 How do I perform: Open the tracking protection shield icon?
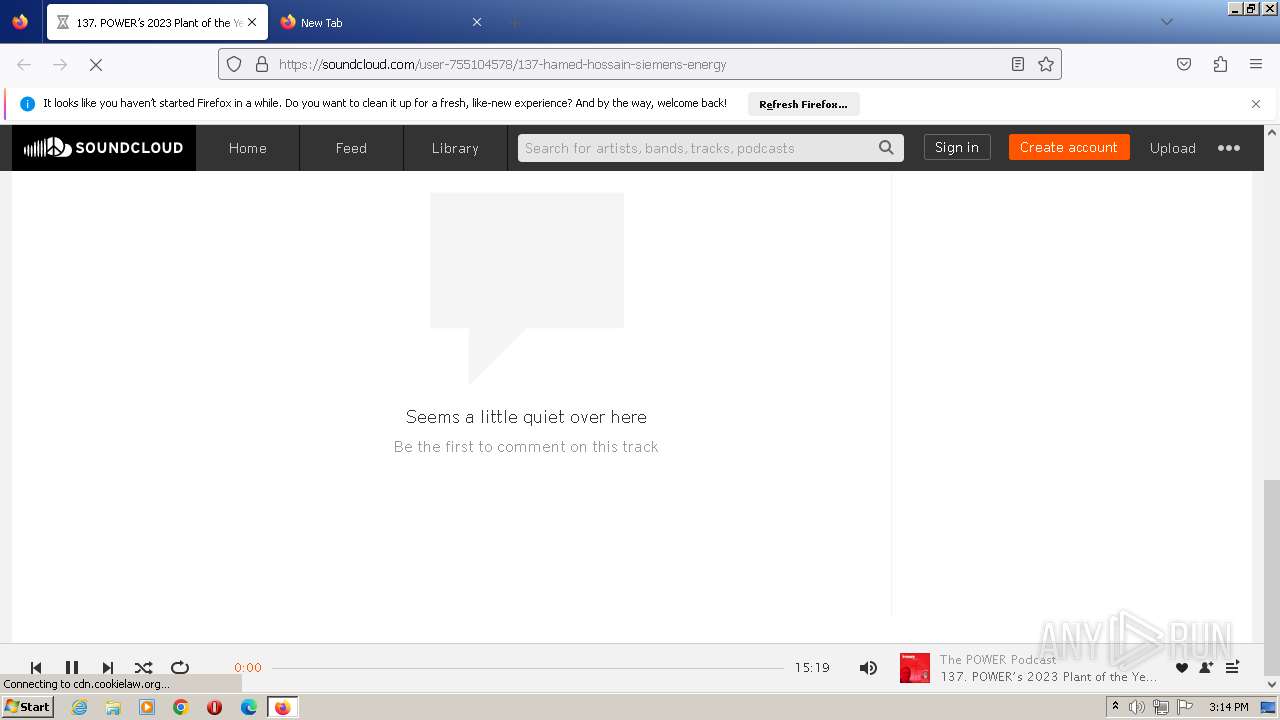234,64
